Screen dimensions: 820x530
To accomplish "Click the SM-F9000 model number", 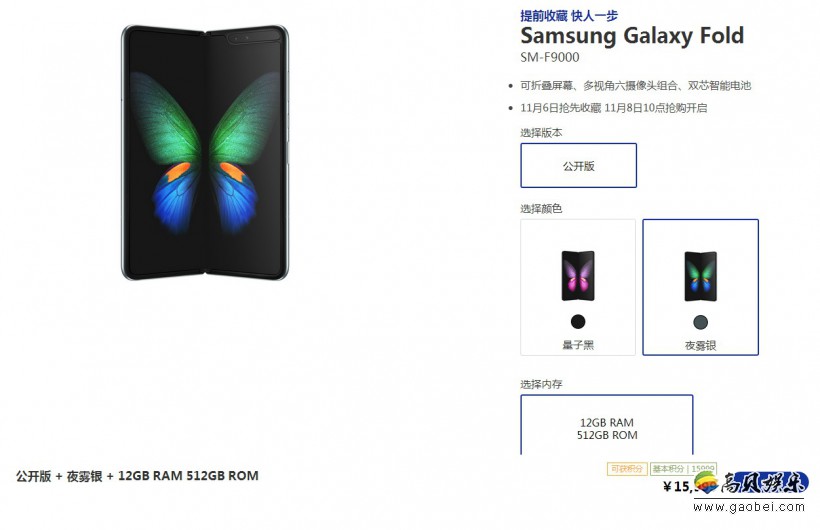I will point(550,57).
